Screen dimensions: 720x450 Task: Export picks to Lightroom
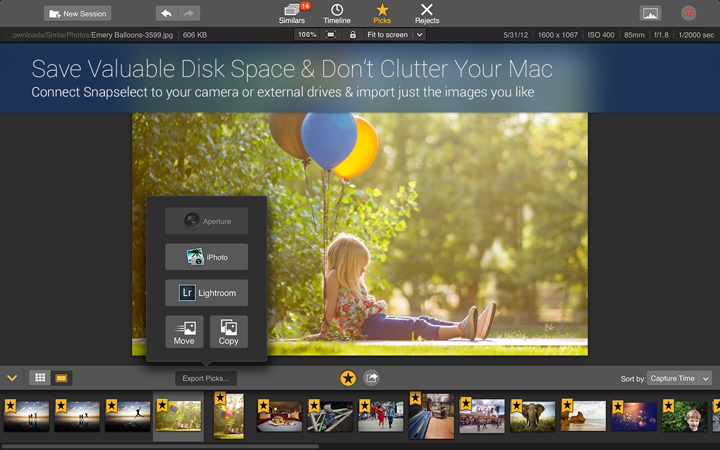point(207,292)
